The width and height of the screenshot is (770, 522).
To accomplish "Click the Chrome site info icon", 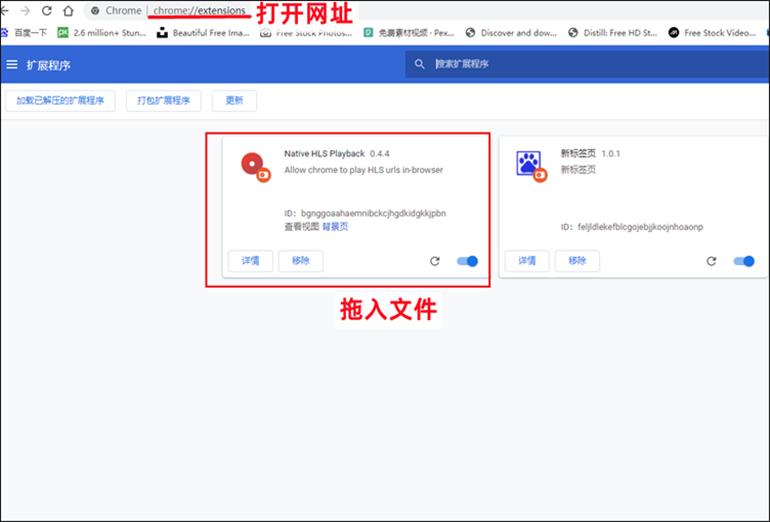I will tap(95, 11).
